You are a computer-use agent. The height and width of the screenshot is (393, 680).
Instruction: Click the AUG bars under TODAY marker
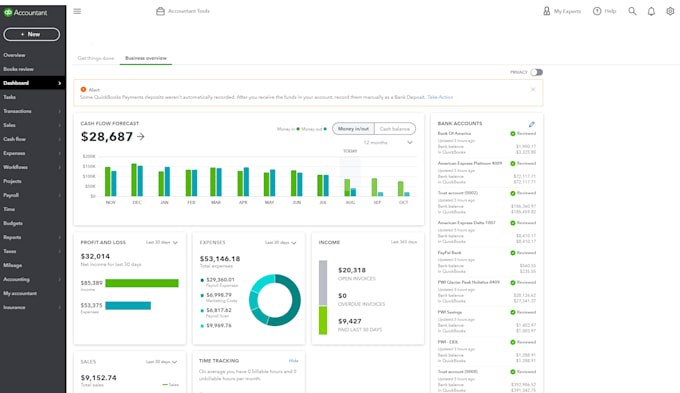[350, 187]
